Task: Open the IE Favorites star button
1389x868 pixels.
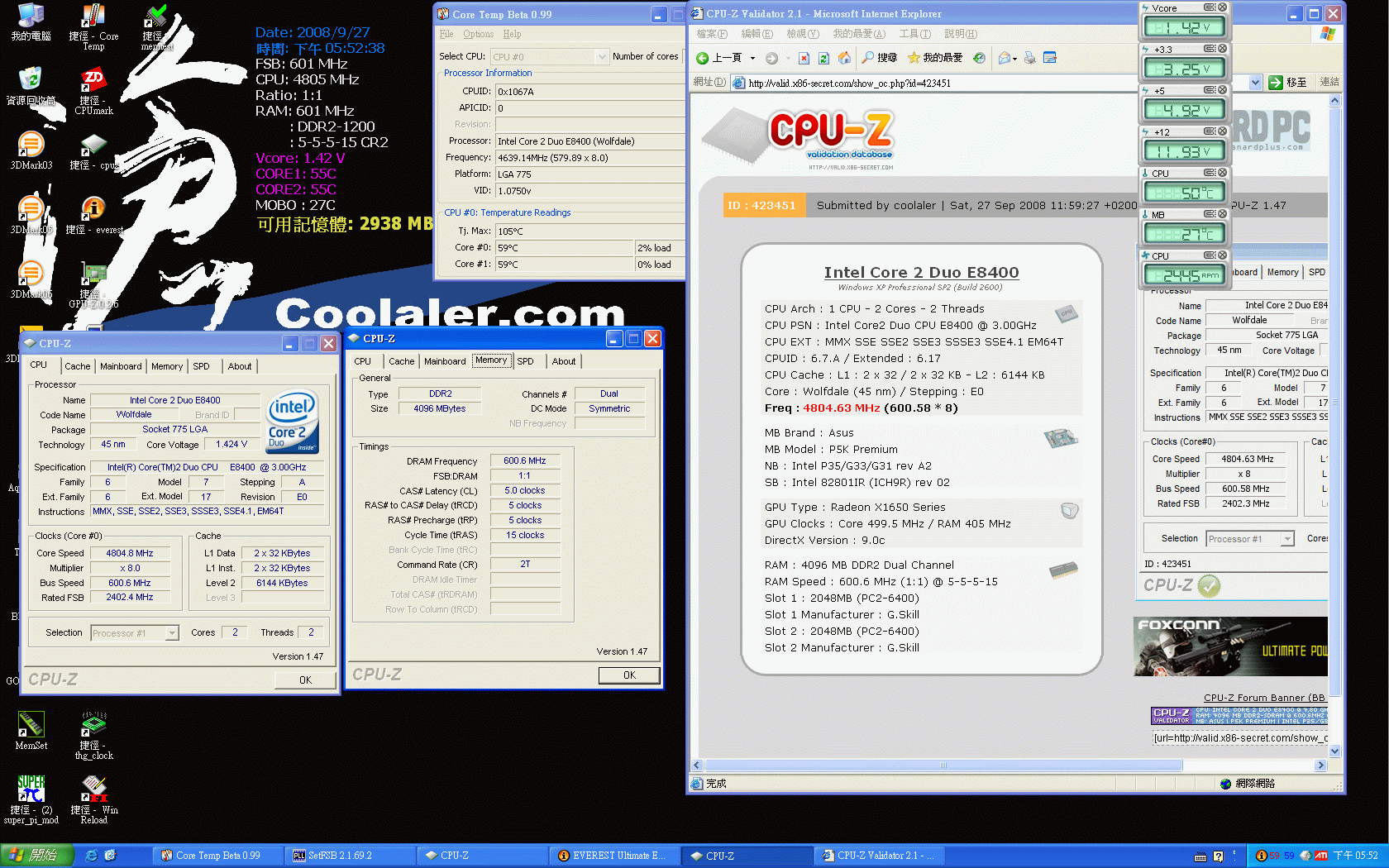Action: pyautogui.click(x=935, y=58)
